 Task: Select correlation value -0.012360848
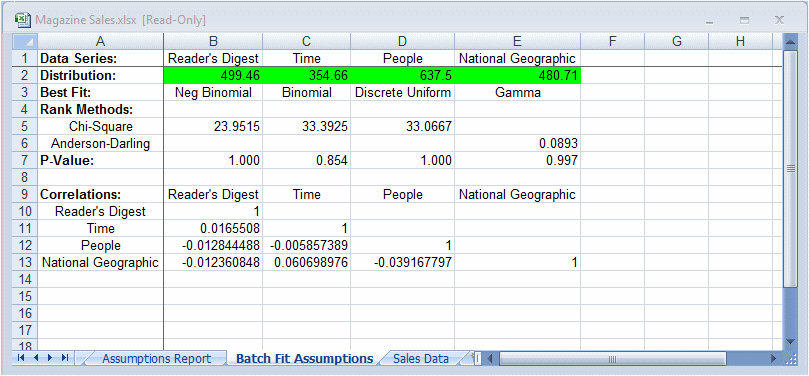pyautogui.click(x=213, y=263)
